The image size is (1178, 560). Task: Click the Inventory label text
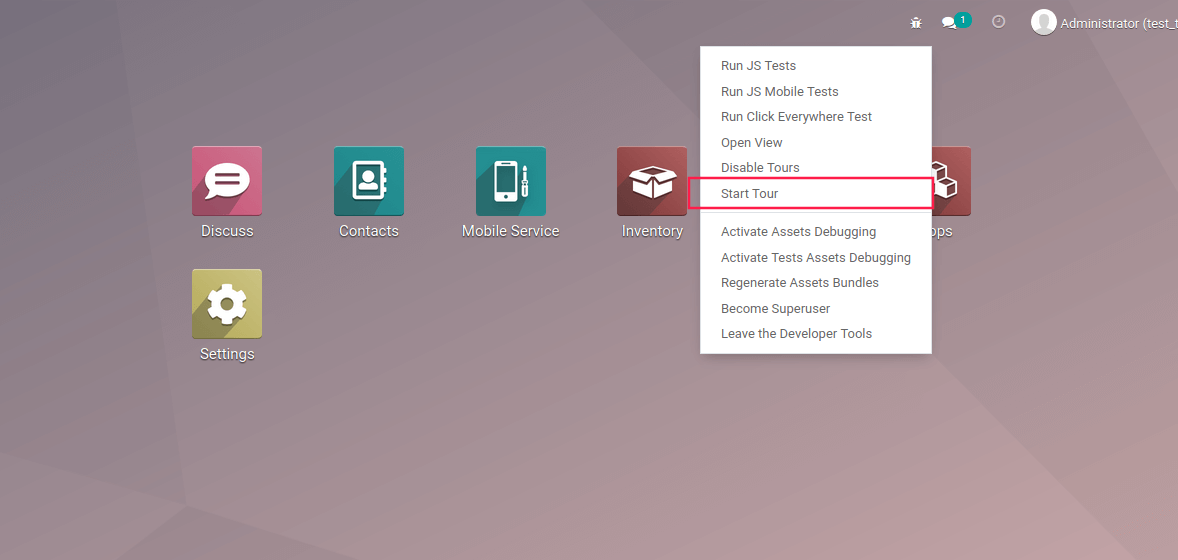[652, 231]
